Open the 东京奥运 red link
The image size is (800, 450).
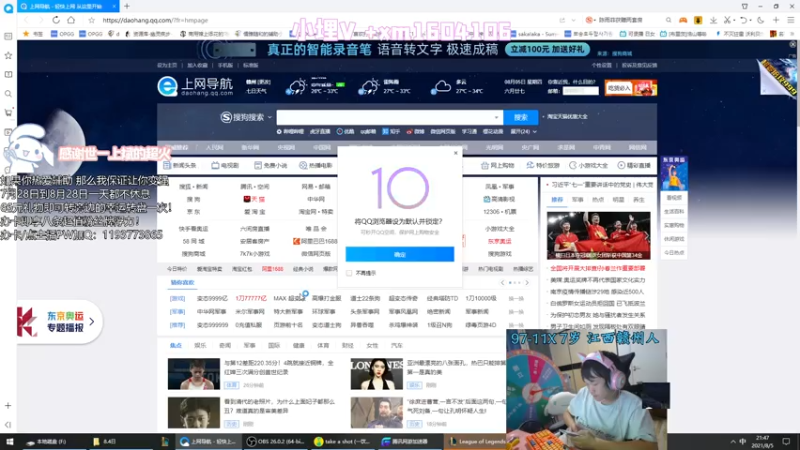click(x=499, y=241)
